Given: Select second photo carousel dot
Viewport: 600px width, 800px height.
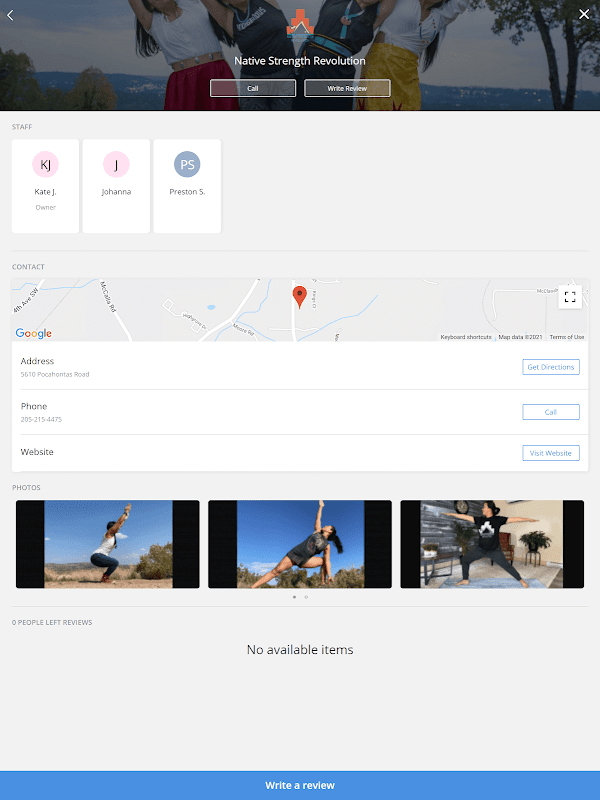Looking at the screenshot, I should (x=306, y=597).
